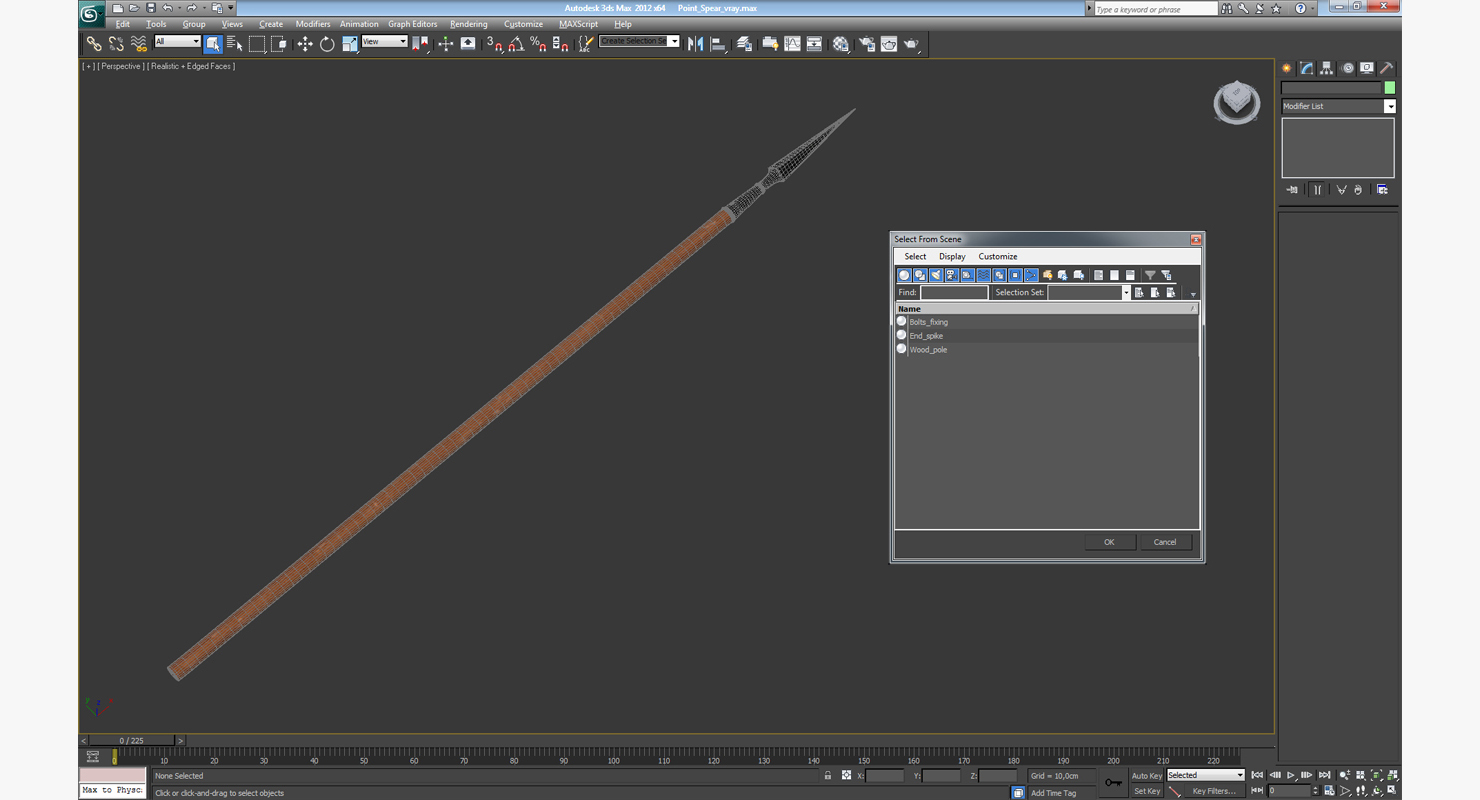Click the Maximize Viewport Toggle icon
The image size is (1480, 800).
tap(1392, 790)
